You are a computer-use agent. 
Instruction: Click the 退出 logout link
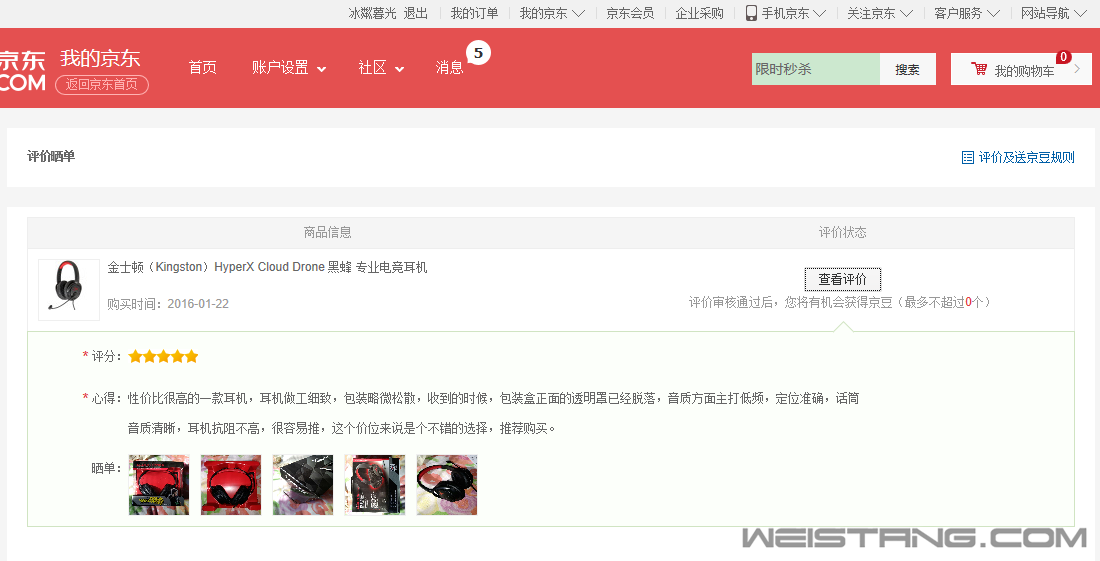pos(415,13)
